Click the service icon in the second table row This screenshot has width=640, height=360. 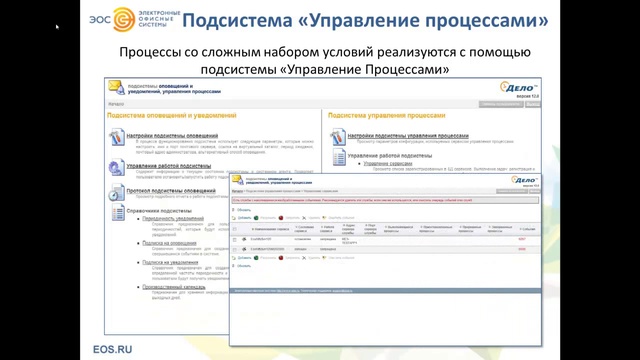click(244, 249)
